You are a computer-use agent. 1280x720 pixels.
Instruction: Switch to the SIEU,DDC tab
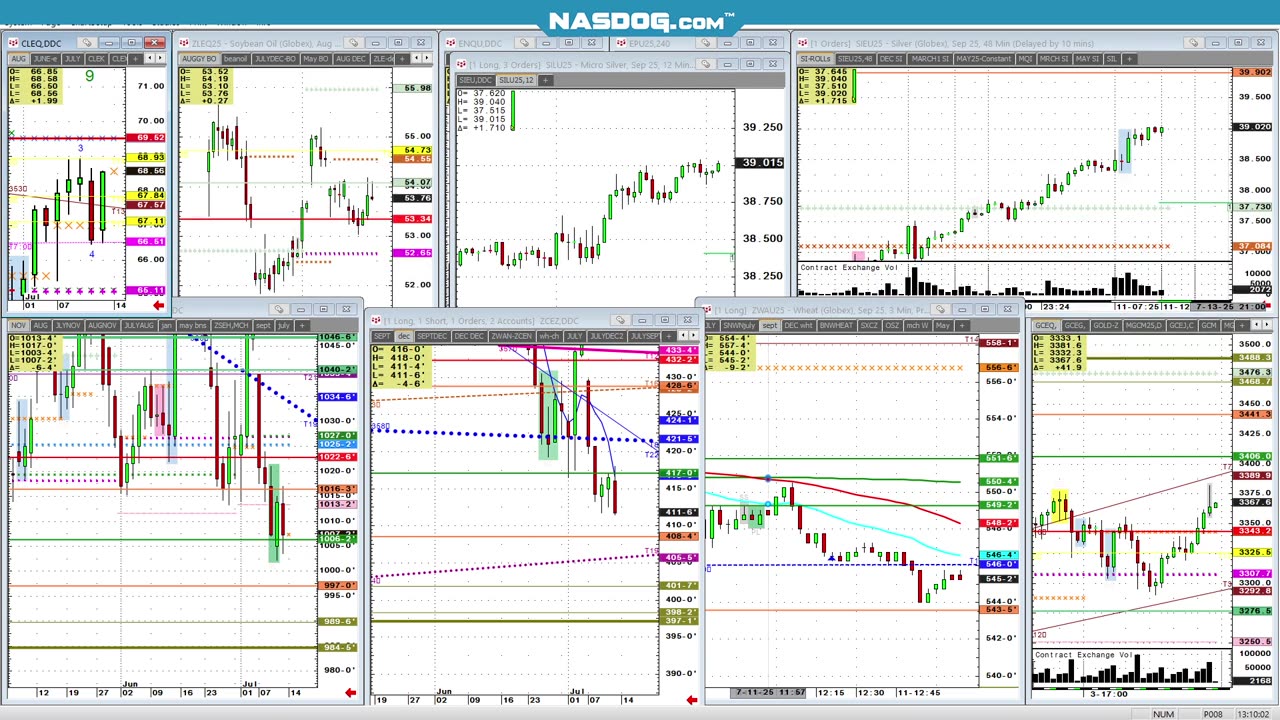[475, 80]
